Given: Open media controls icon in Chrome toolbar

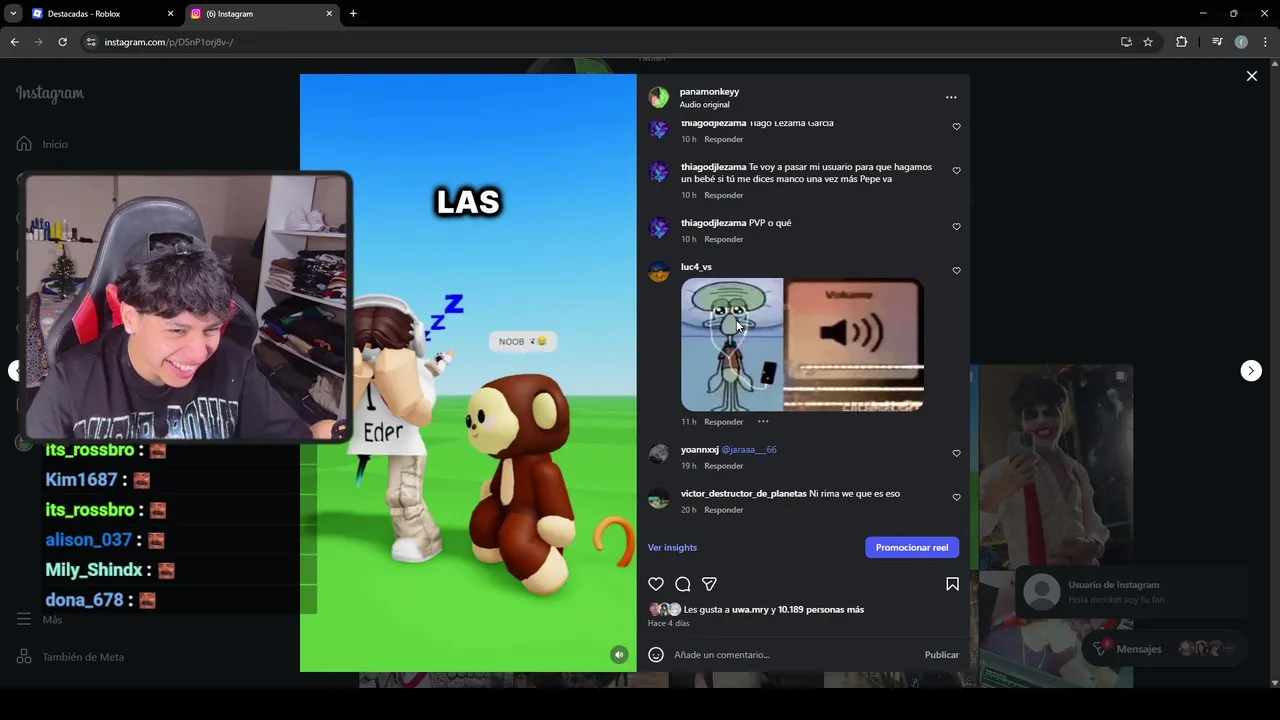Looking at the screenshot, I should click(1217, 42).
